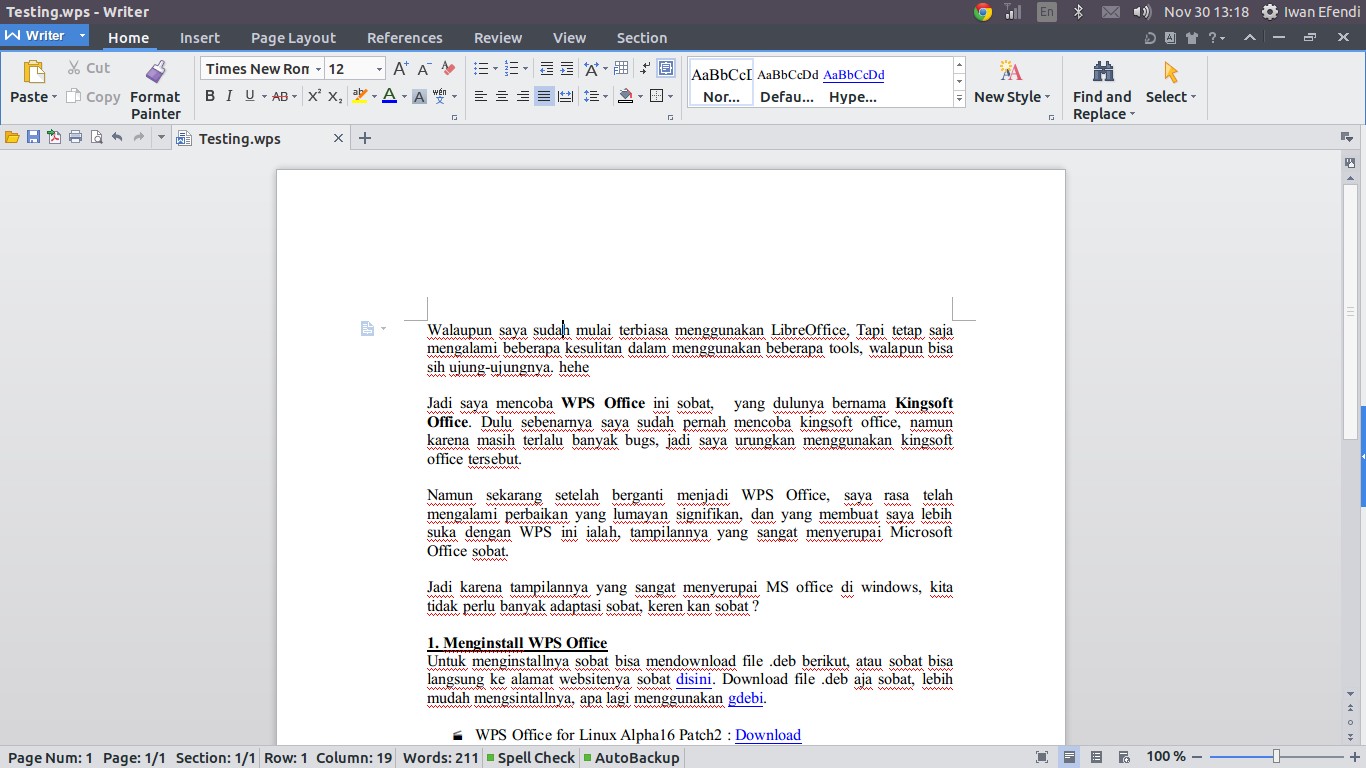Expand the styles gallery

point(959,98)
